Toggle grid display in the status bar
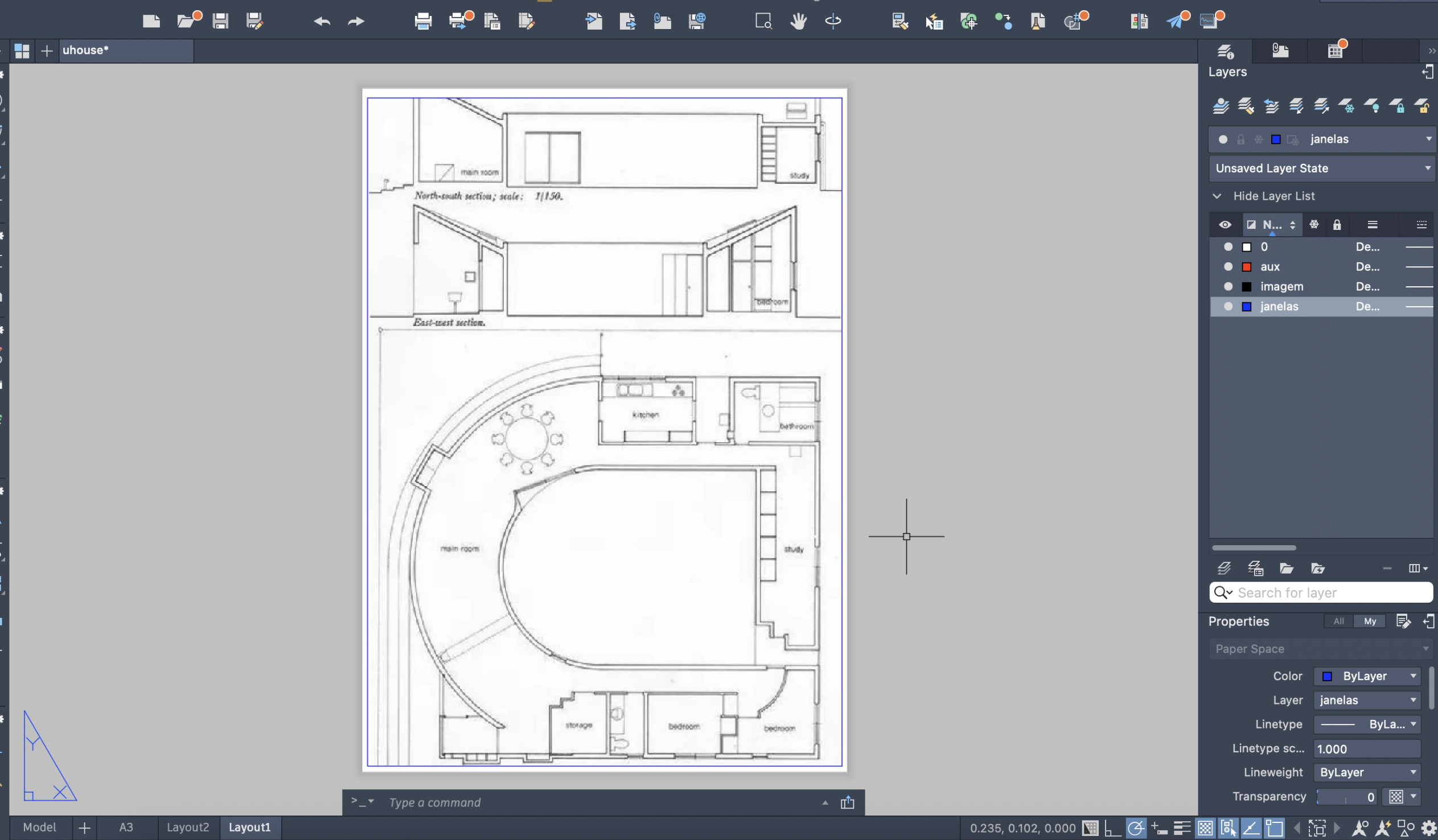1438x840 pixels. (1090, 827)
